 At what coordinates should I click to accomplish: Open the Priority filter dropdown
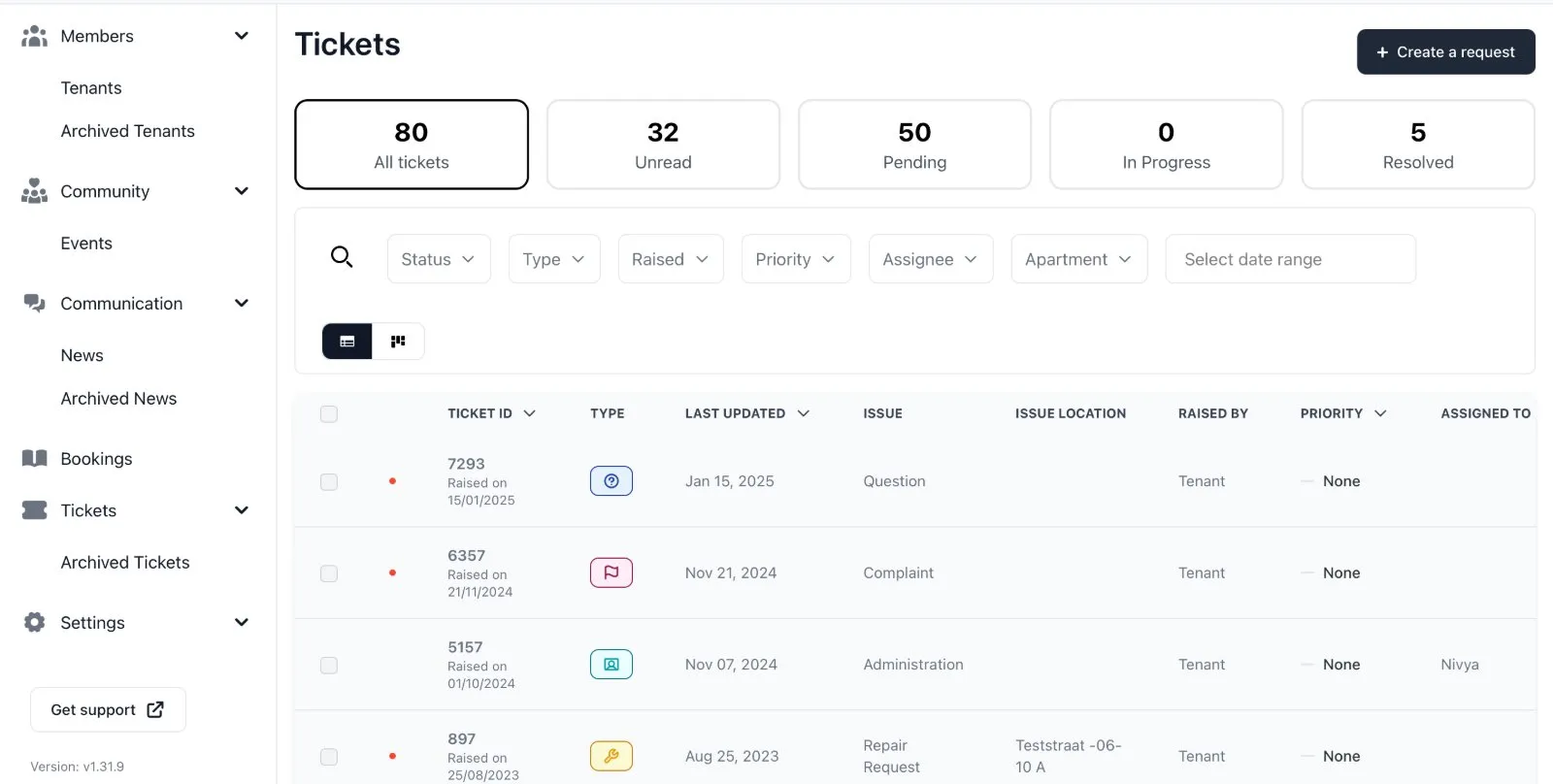tap(796, 259)
